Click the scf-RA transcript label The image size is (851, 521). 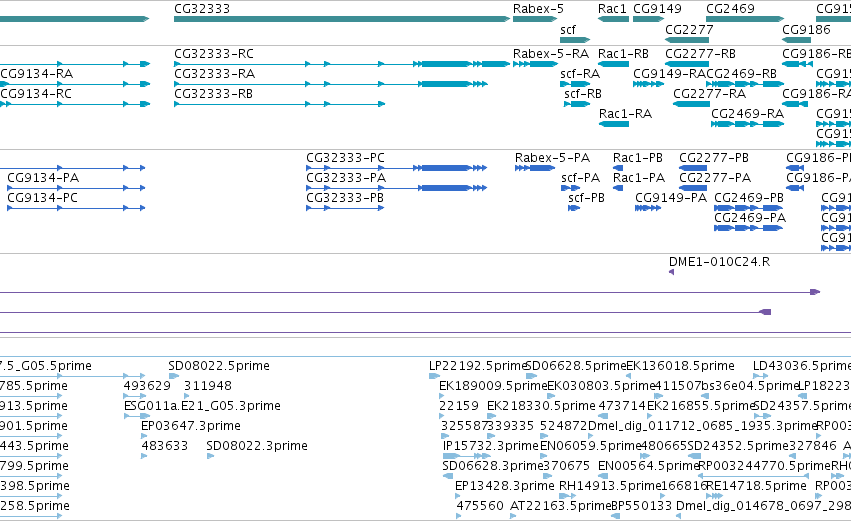tap(580, 74)
